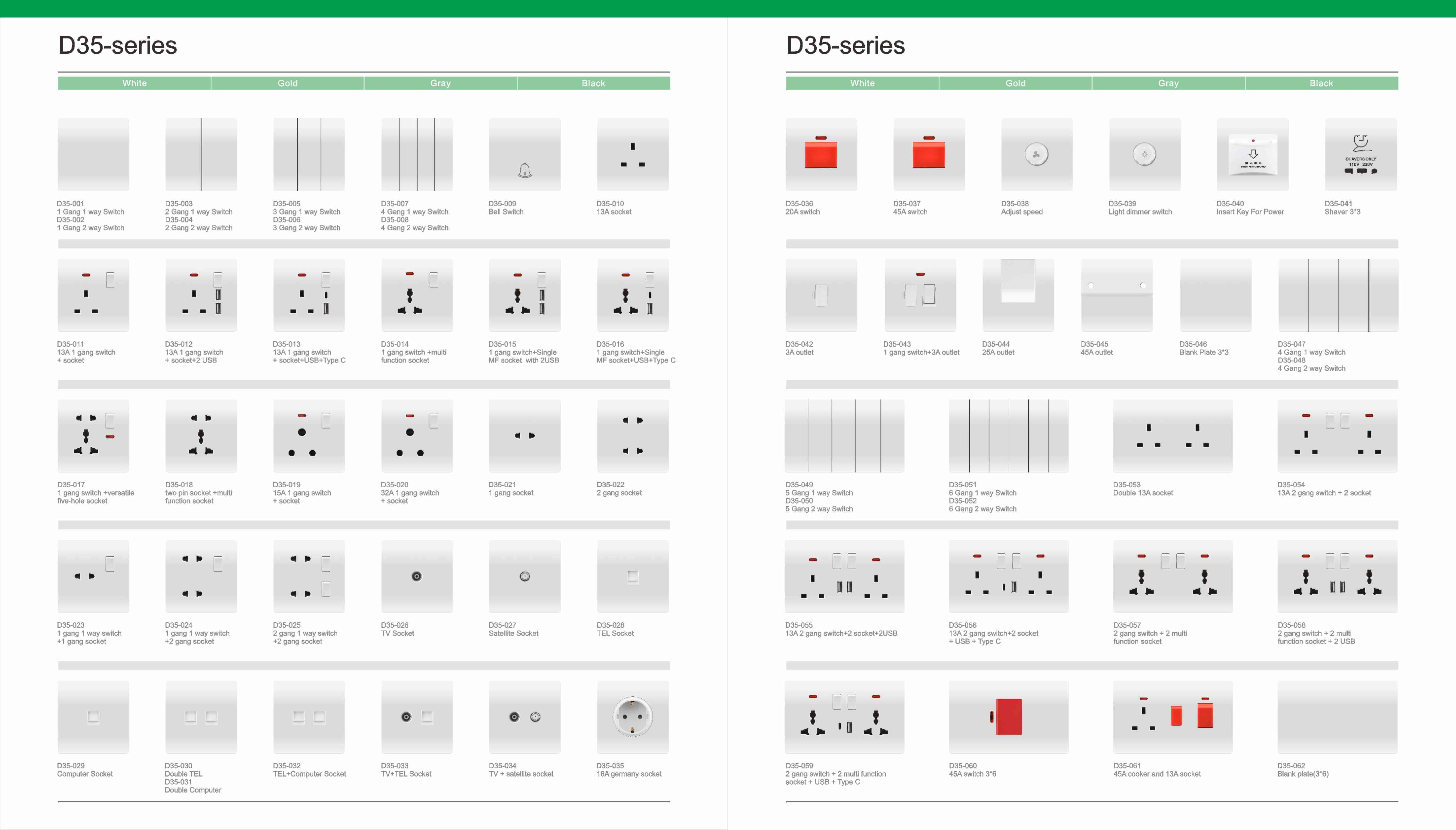
Task: Click the D35-045 45A outlet image
Action: (1117, 295)
